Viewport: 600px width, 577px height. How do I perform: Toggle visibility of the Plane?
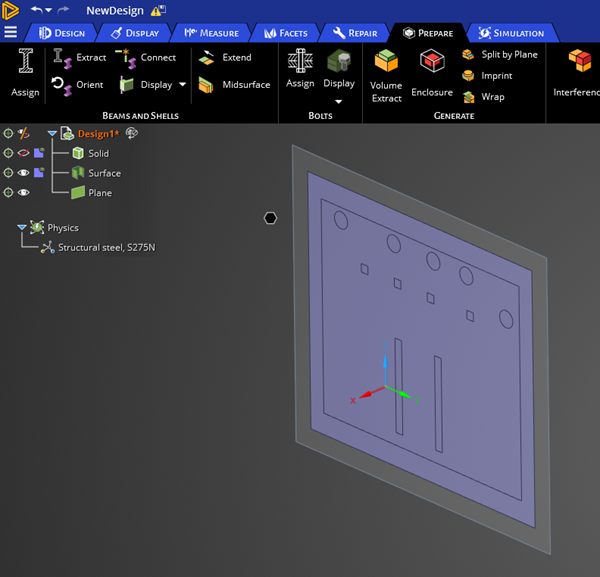pyautogui.click(x=23, y=193)
